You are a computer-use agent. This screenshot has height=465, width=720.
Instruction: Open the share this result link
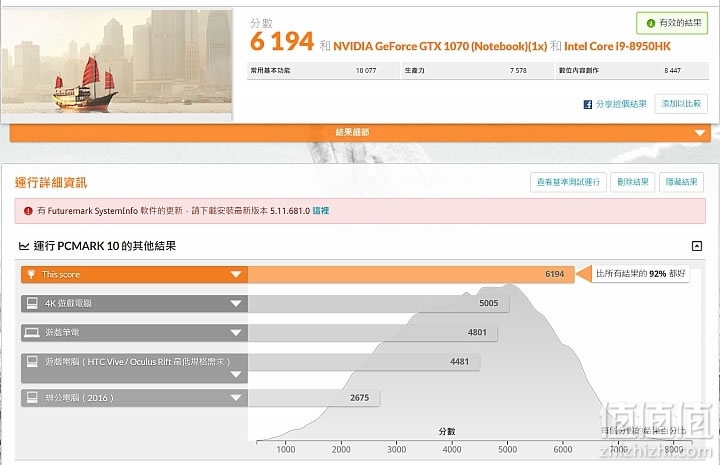click(x=621, y=104)
